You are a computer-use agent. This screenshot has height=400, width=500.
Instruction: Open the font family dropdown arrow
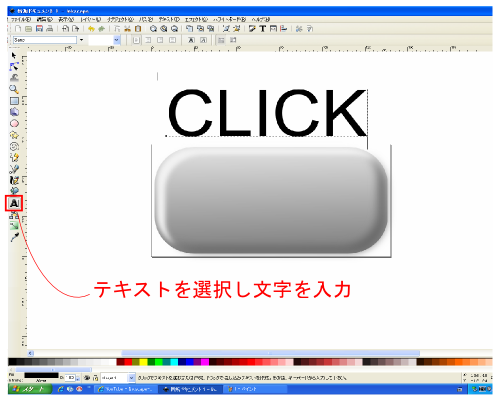click(x=81, y=40)
